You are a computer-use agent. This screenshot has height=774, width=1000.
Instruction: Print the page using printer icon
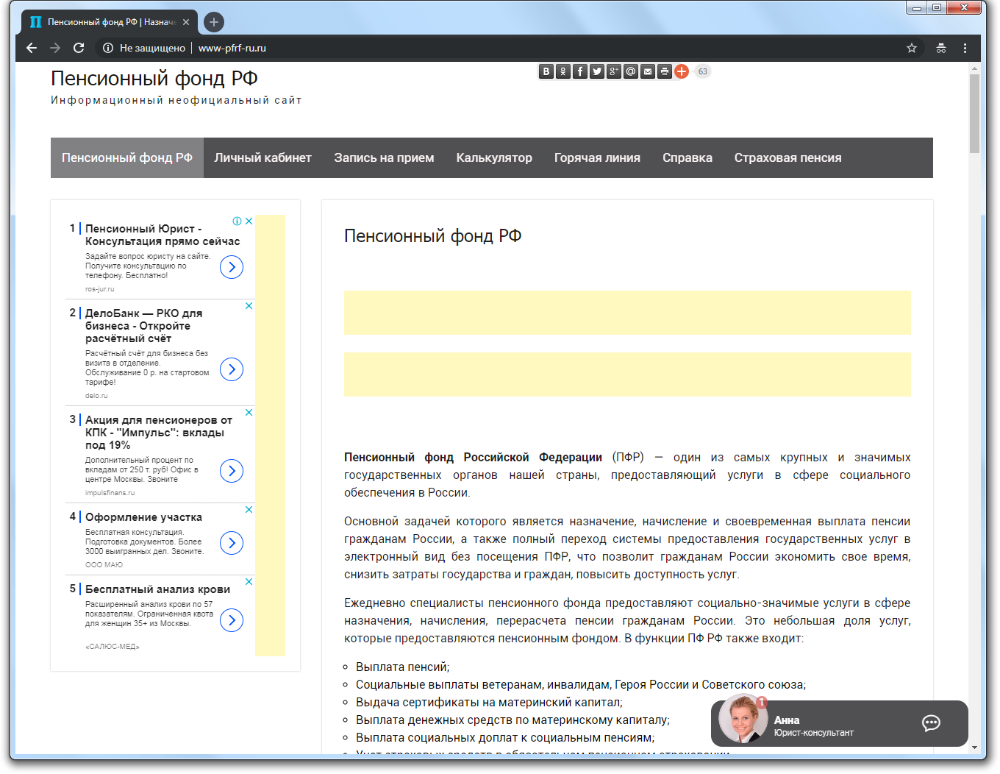coord(665,71)
